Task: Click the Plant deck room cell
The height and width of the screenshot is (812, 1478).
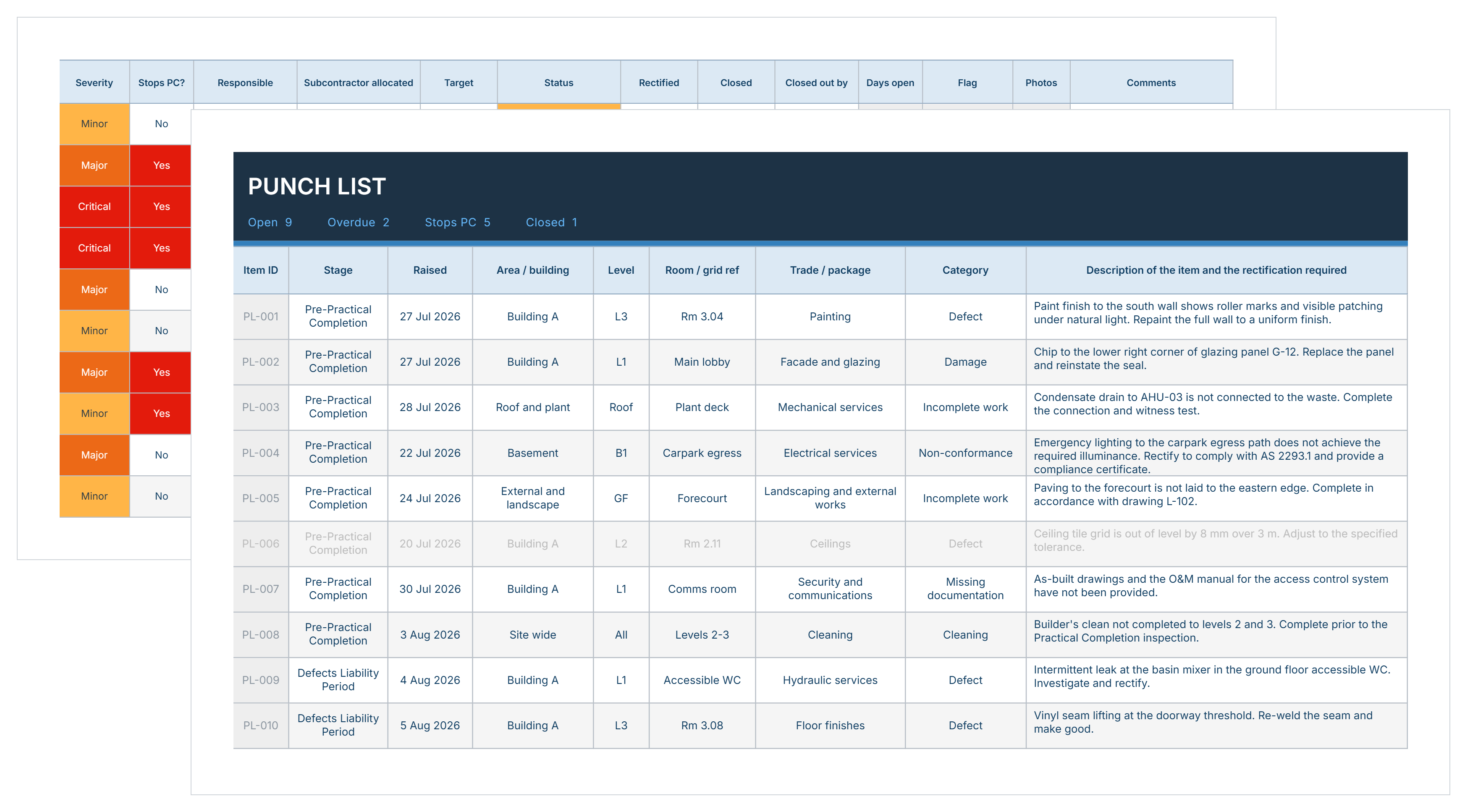Action: pyautogui.click(x=702, y=407)
